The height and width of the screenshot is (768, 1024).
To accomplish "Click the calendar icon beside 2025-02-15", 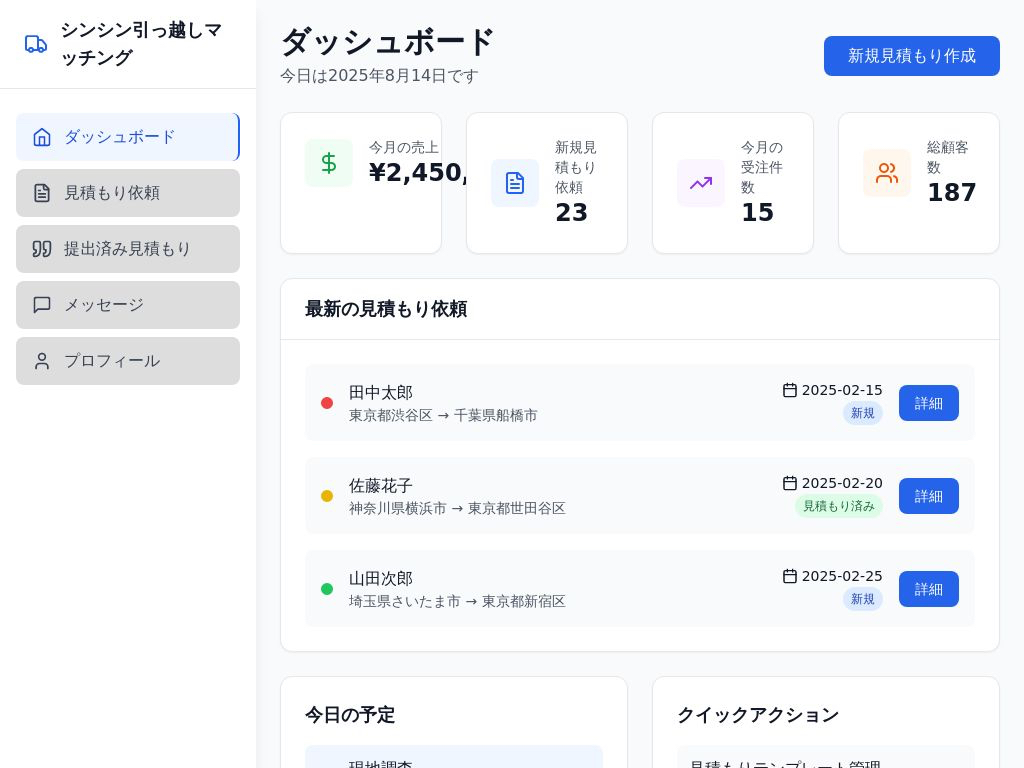I will pos(790,390).
